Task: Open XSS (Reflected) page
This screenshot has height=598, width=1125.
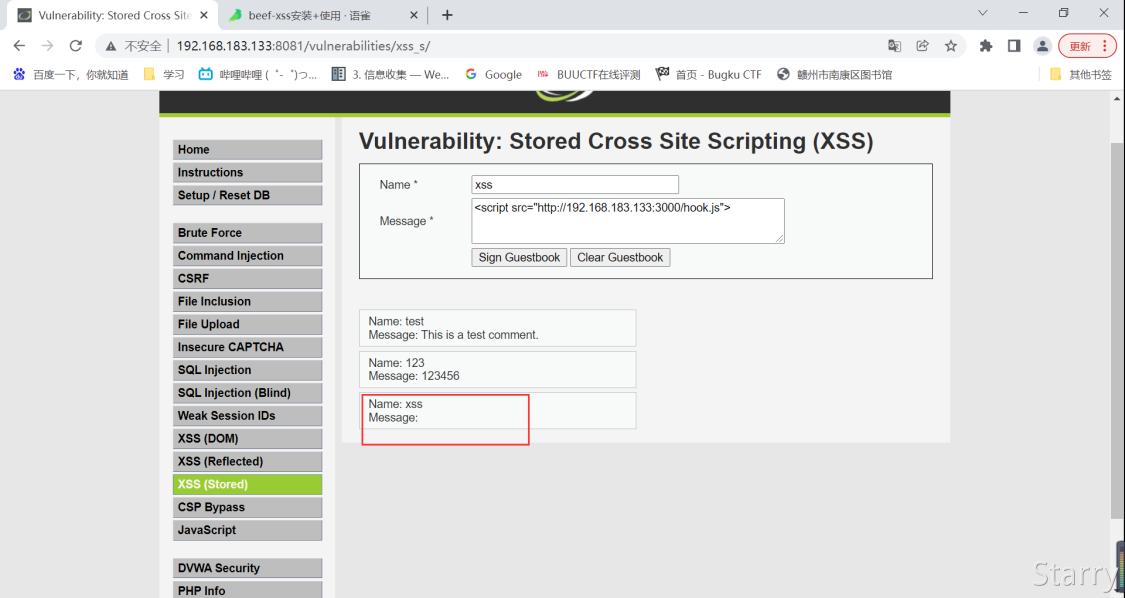Action: pyautogui.click(x=248, y=462)
